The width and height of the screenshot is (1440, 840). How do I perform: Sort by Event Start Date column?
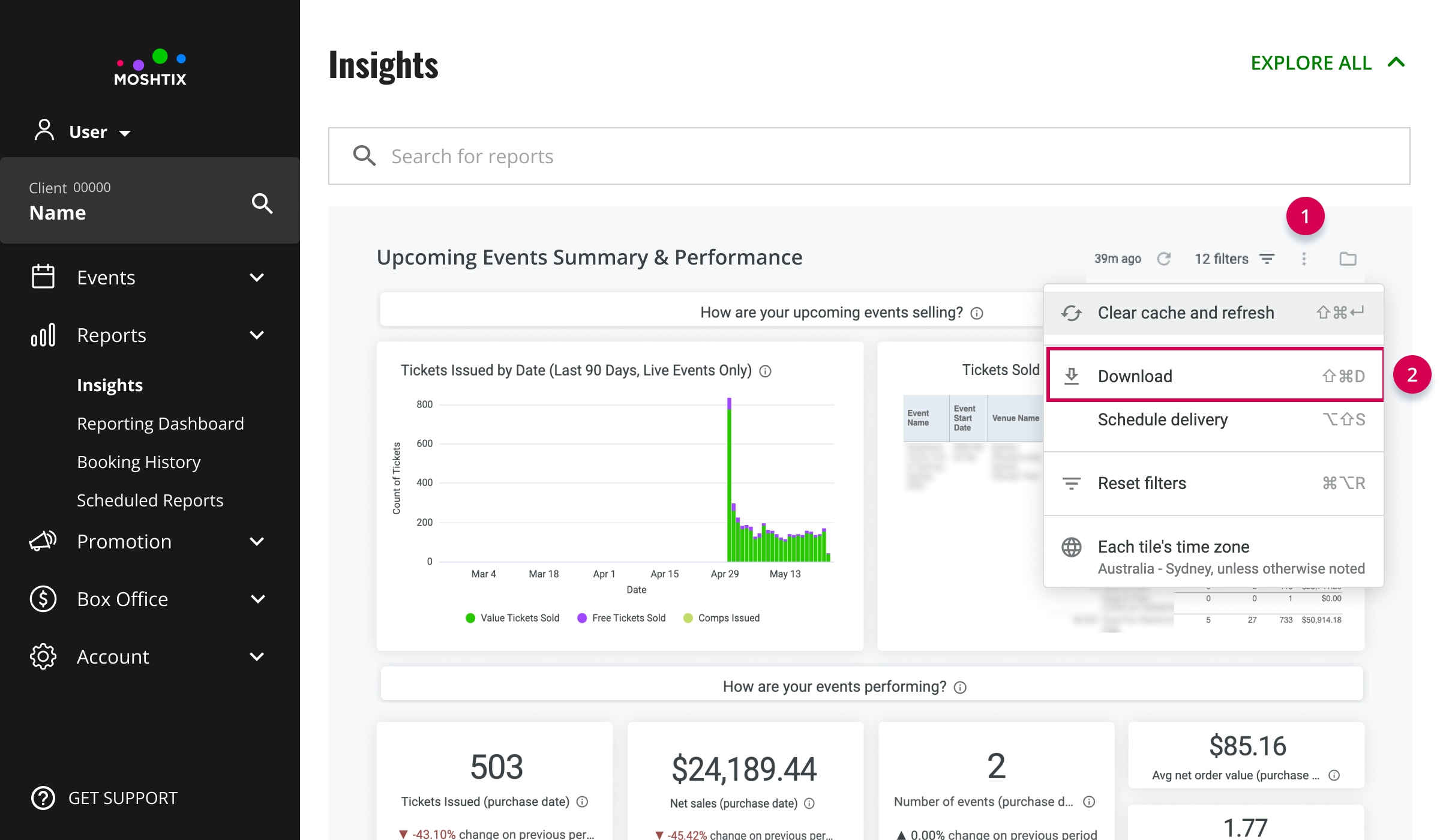coord(968,418)
